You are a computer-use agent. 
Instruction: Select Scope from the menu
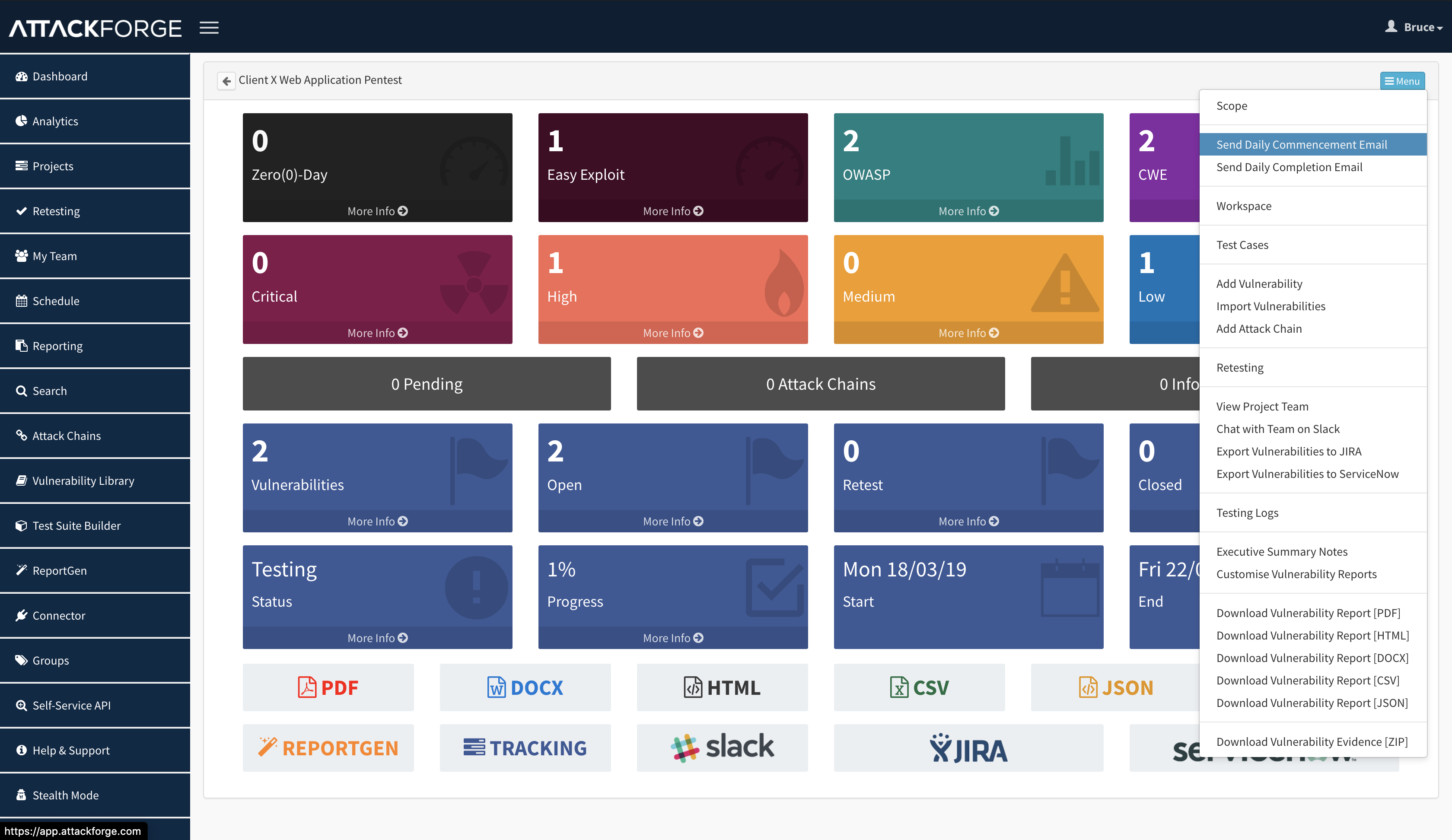[1312, 105]
